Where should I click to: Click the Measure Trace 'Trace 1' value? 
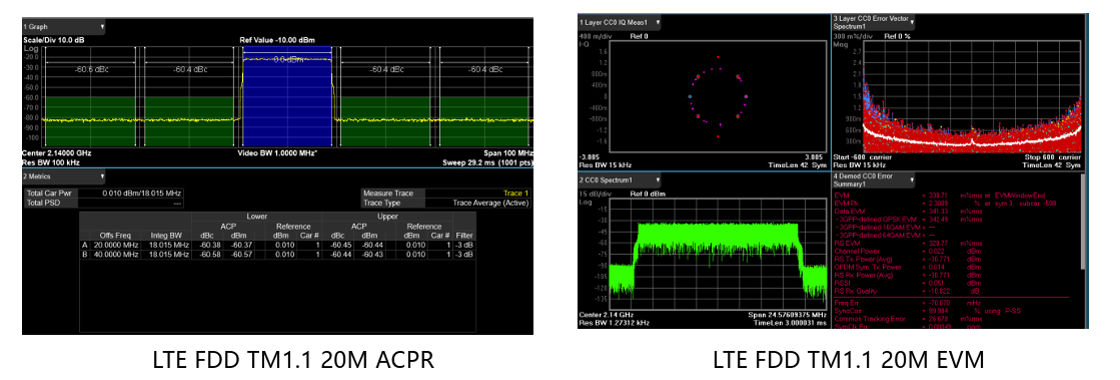point(478,193)
